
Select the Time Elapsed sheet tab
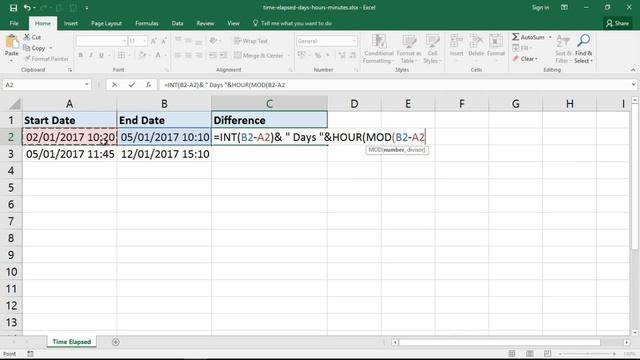(x=71, y=342)
